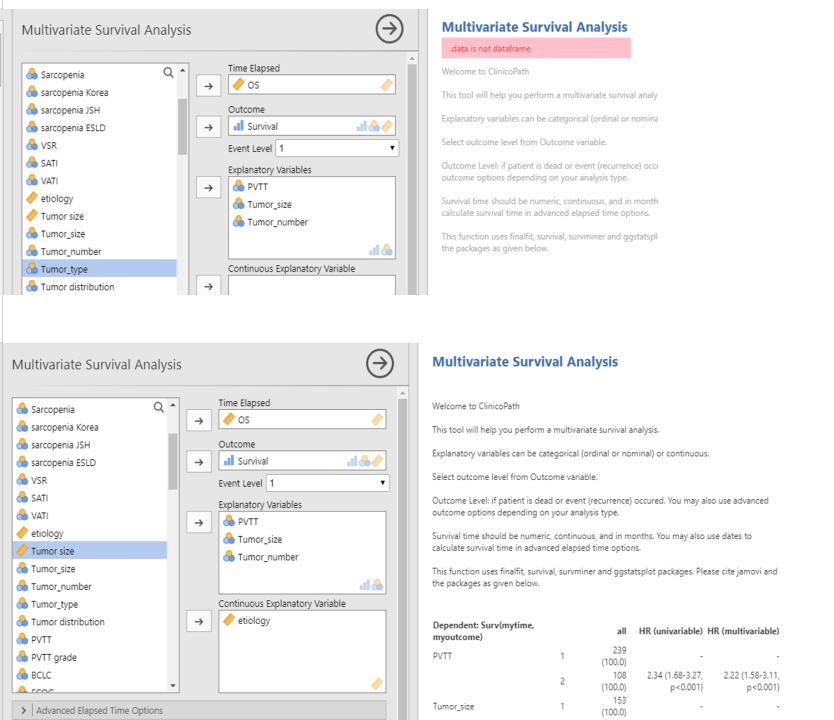Select Tumor distribution in bottom variable list
Image resolution: width=834 pixels, height=720 pixels.
click(90, 622)
